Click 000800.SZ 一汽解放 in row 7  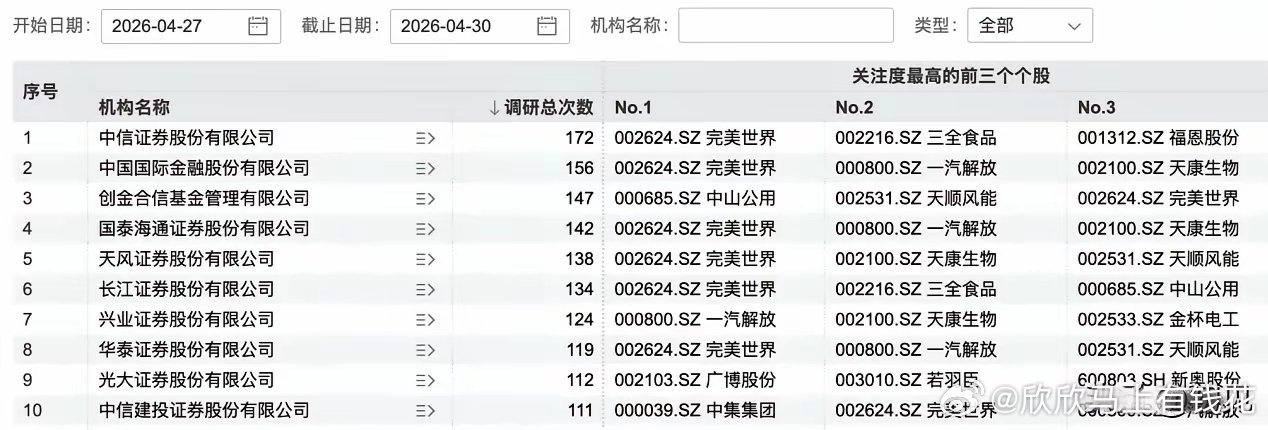(695, 320)
